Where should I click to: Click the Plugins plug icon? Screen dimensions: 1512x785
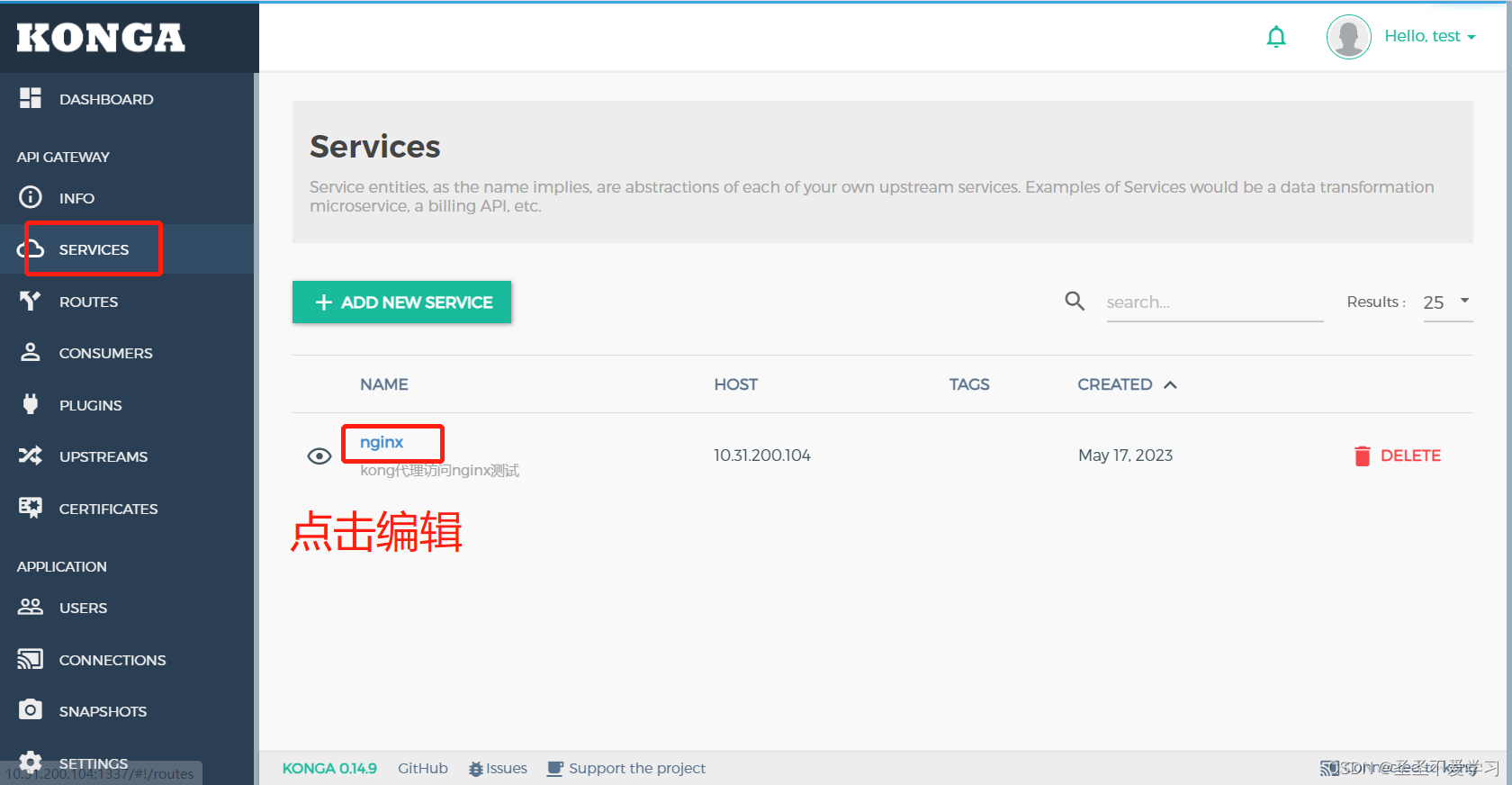pos(31,404)
